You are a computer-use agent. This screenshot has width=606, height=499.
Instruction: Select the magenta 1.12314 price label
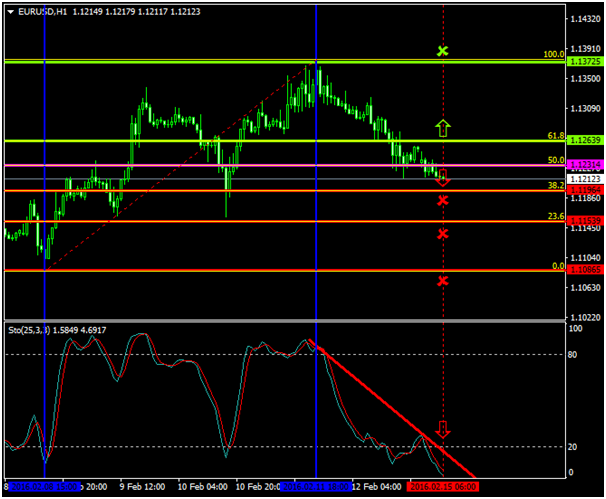click(583, 165)
